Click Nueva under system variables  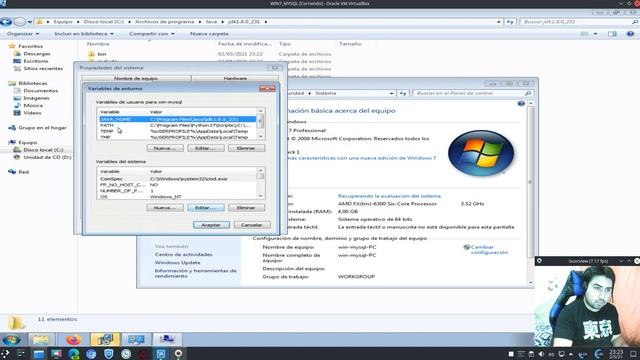click(165, 208)
